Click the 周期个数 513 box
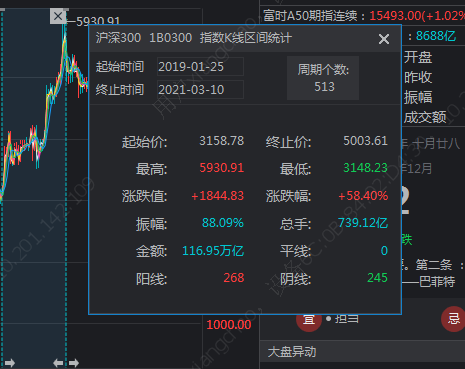Viewport: 465px width, 369px height. click(323, 78)
